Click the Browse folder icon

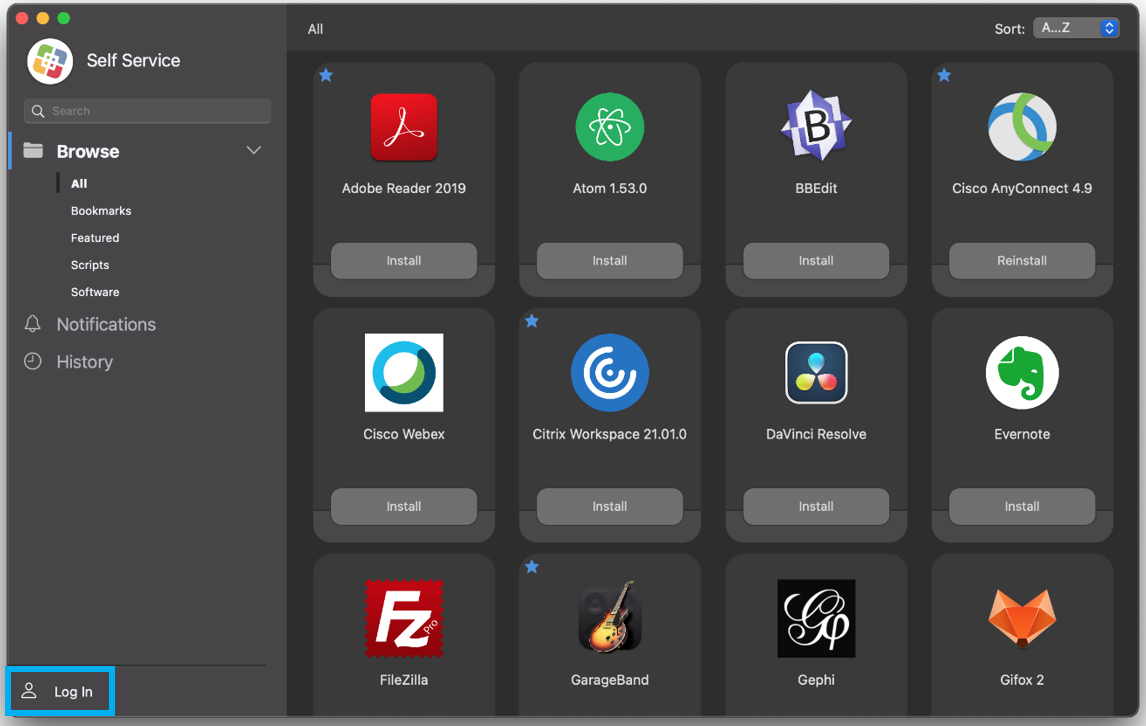coord(33,151)
